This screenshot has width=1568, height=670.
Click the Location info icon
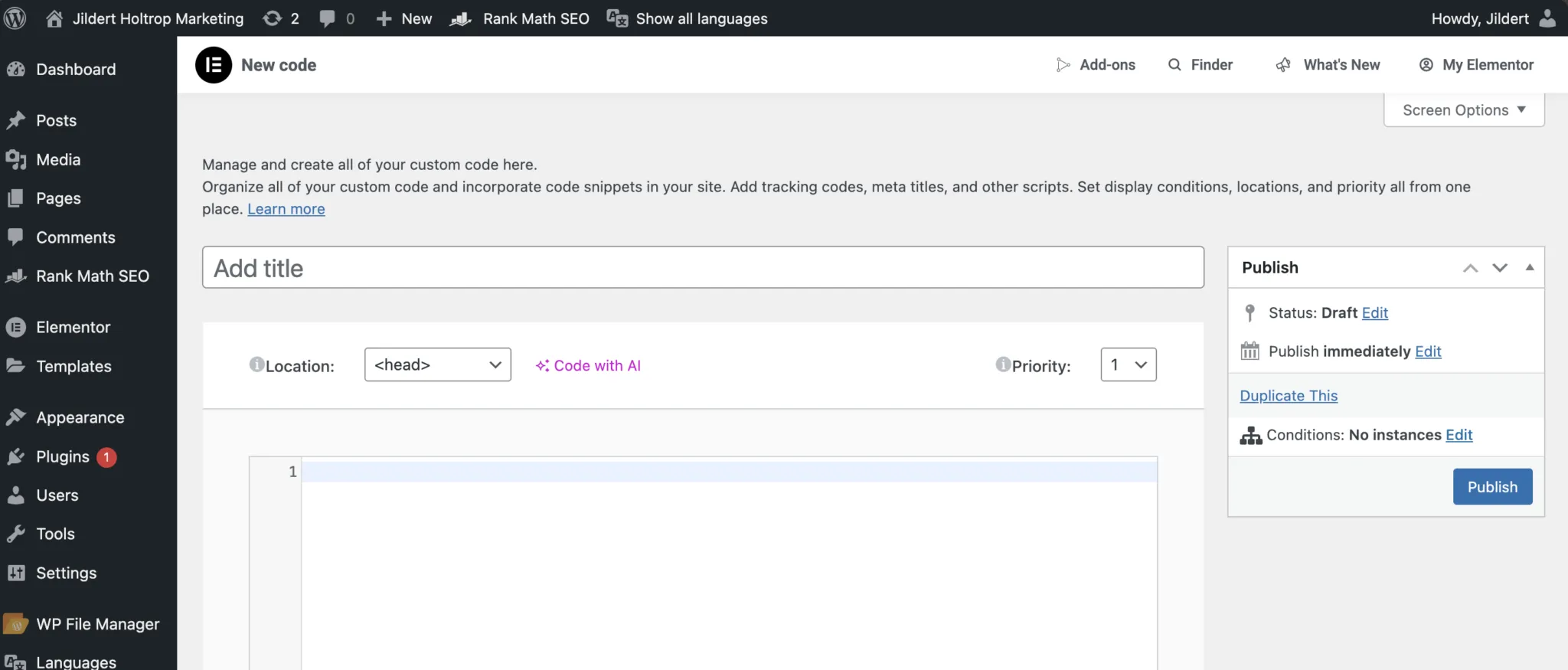click(x=256, y=364)
